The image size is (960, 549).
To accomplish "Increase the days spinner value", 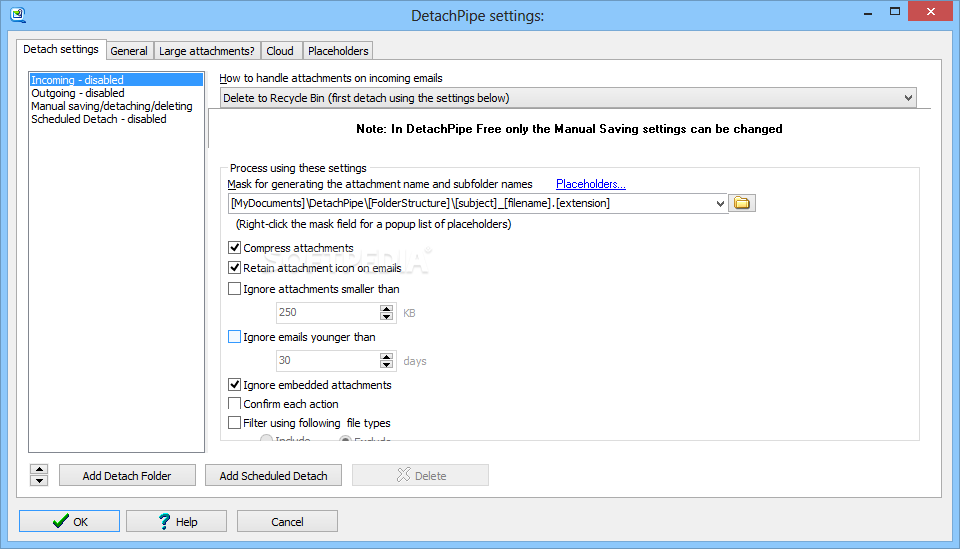I will pyautogui.click(x=386, y=357).
